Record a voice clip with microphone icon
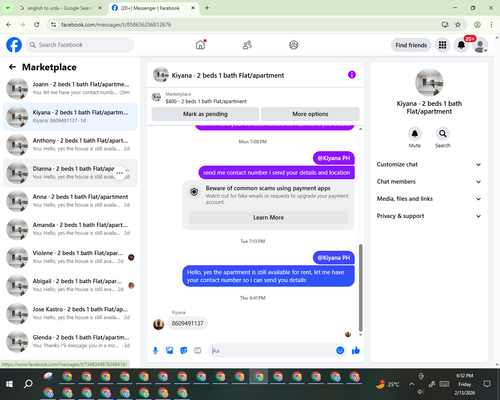The height and width of the screenshot is (400, 500). [155, 350]
